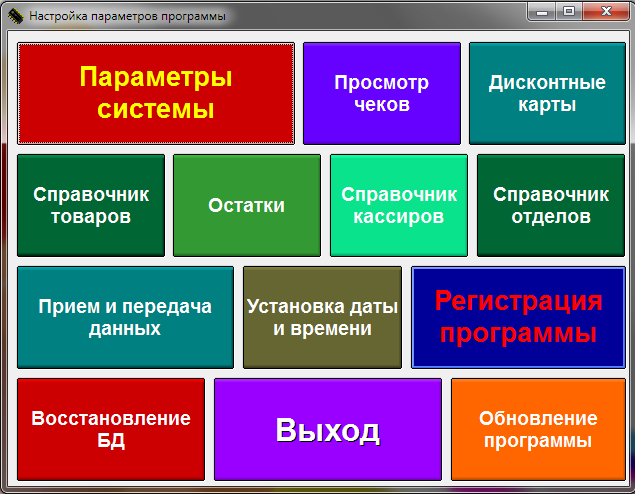This screenshot has width=635, height=494.
Task: Open Установка даты и времени
Action: coord(322,317)
